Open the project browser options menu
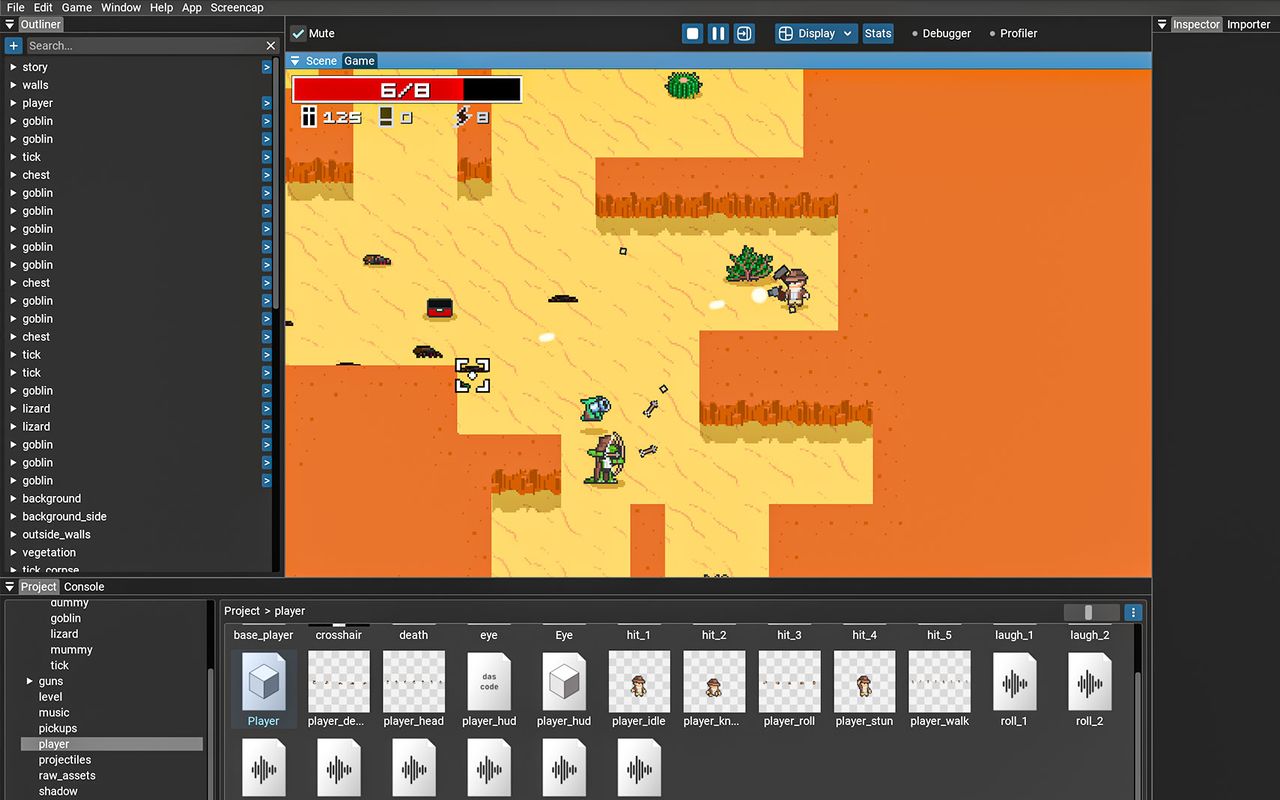This screenshot has height=800, width=1280. 1133,612
